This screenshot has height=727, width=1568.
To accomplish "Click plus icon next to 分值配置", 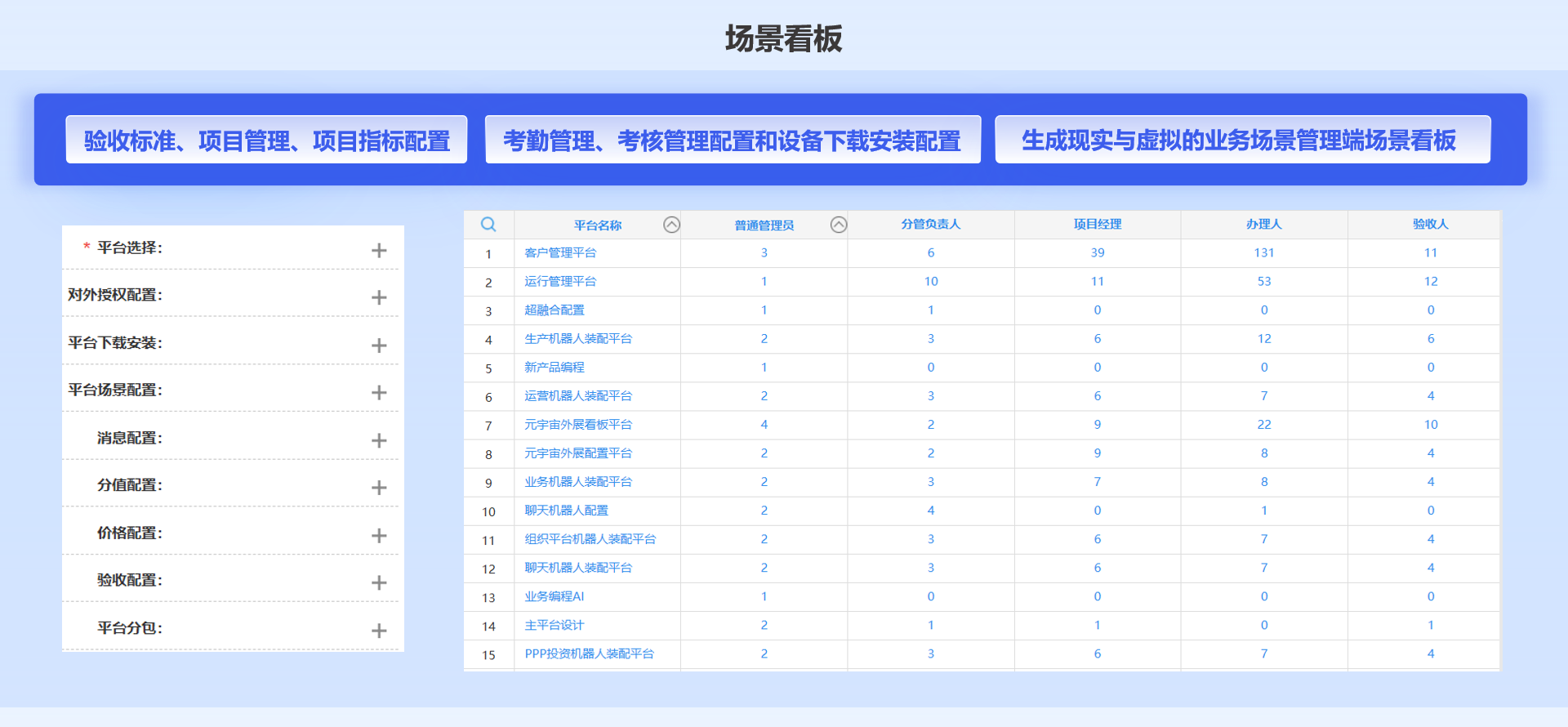I will point(379,488).
